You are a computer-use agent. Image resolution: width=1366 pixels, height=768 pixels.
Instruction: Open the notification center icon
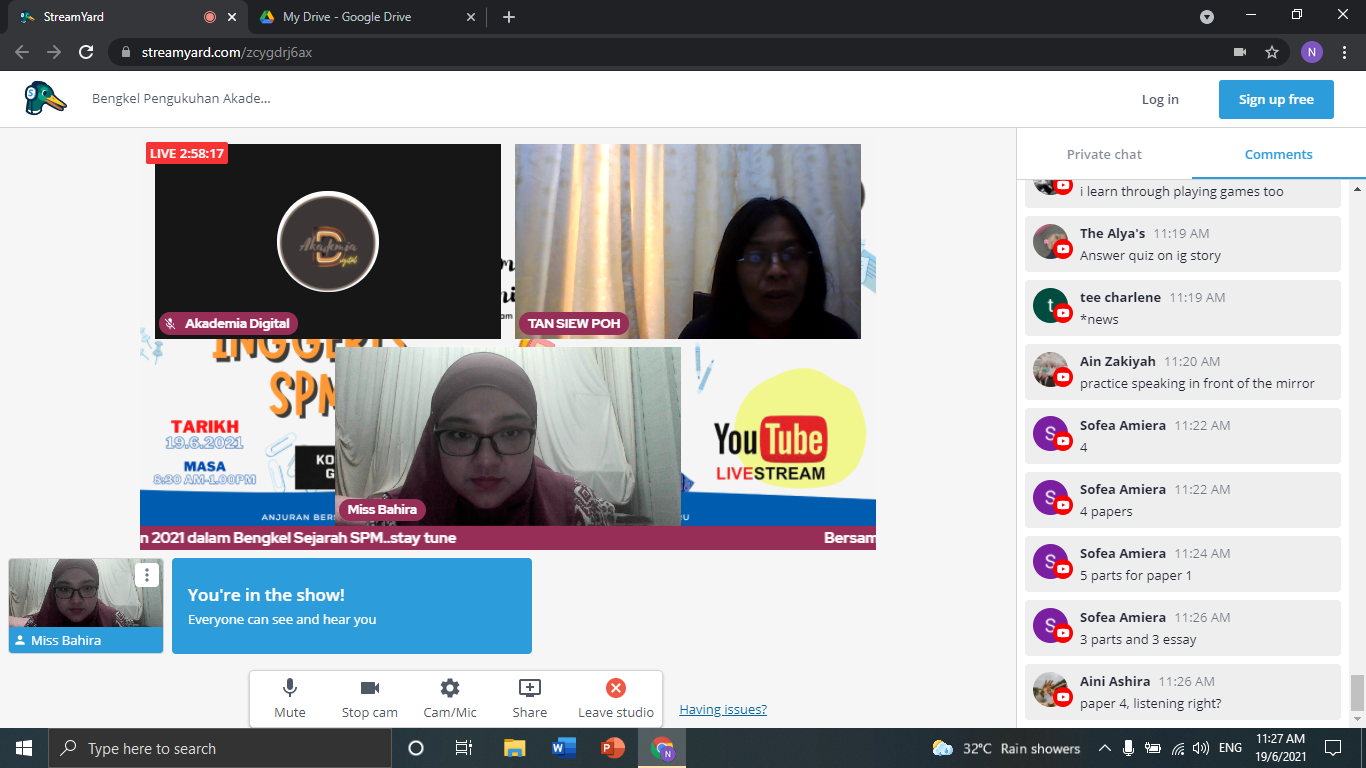[x=1332, y=748]
